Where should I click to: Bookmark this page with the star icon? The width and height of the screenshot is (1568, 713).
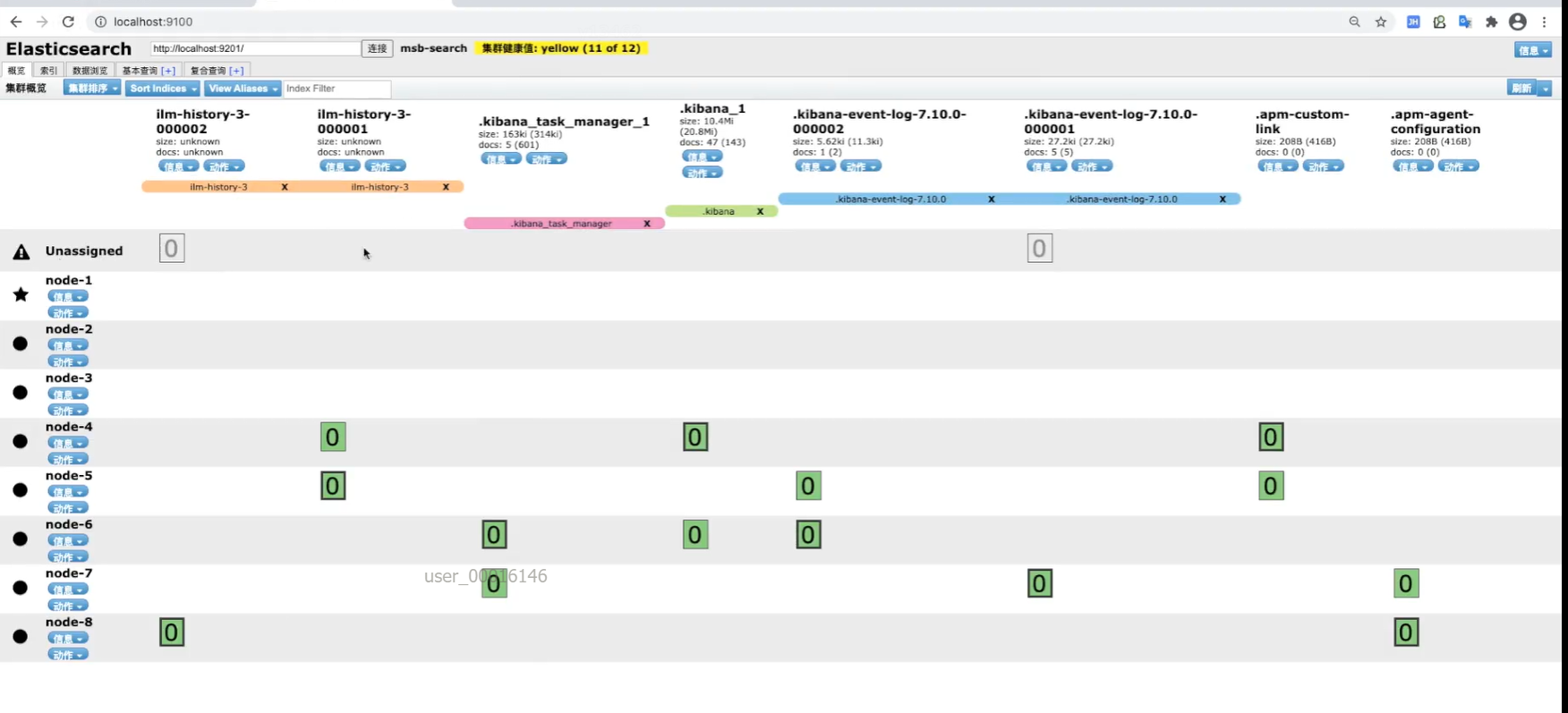click(x=1381, y=21)
